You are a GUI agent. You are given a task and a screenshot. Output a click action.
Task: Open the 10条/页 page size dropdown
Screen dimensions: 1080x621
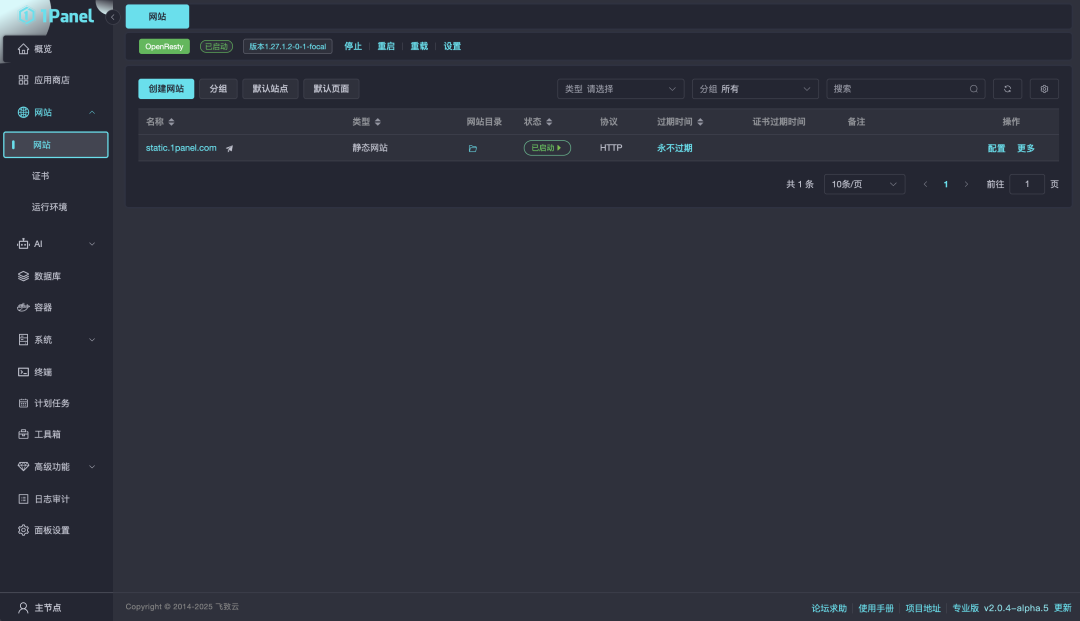pyautogui.click(x=864, y=184)
